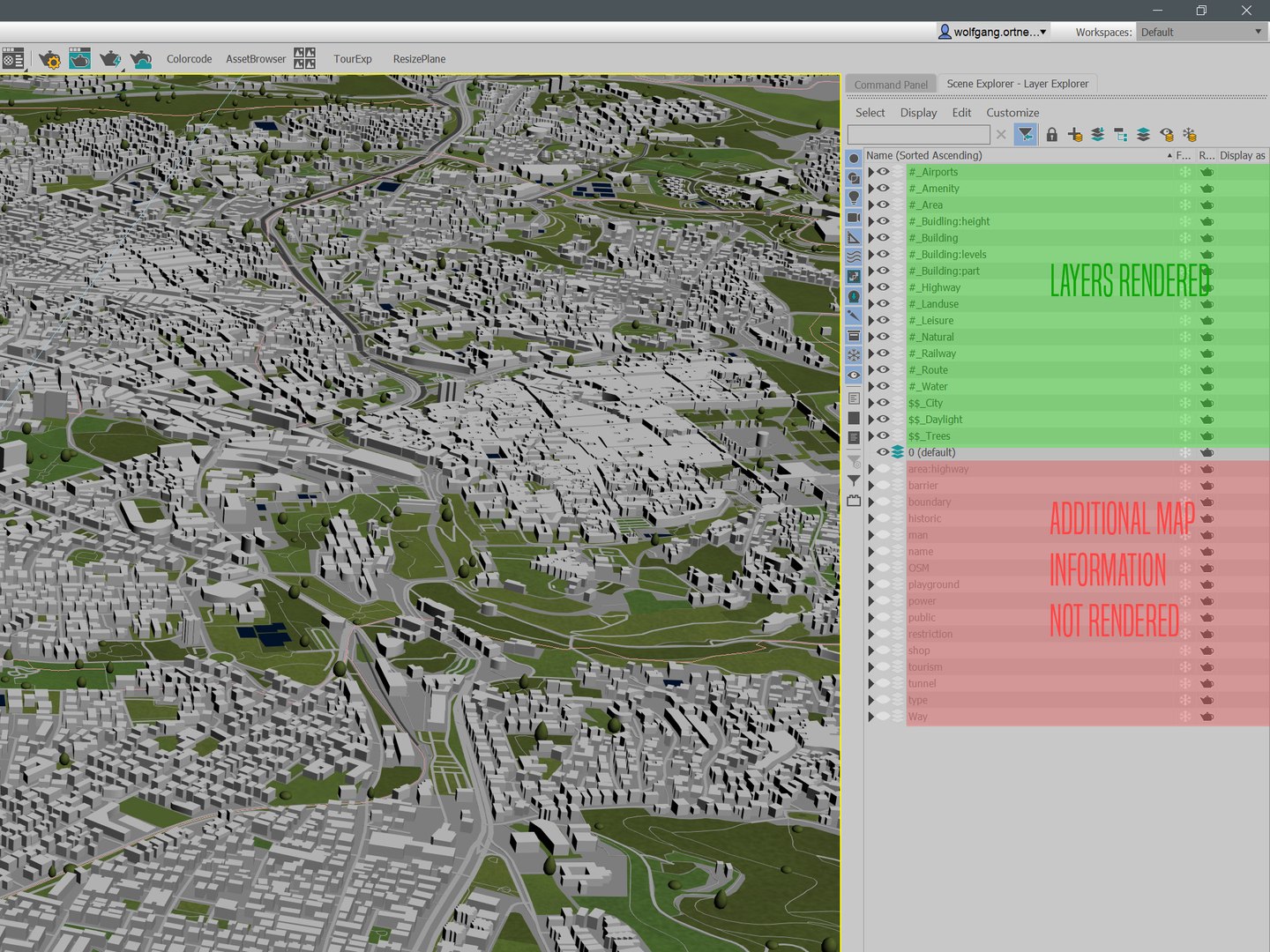The width and height of the screenshot is (1270, 952).
Task: Expand the #_Building:levels layer
Action: coord(870,255)
